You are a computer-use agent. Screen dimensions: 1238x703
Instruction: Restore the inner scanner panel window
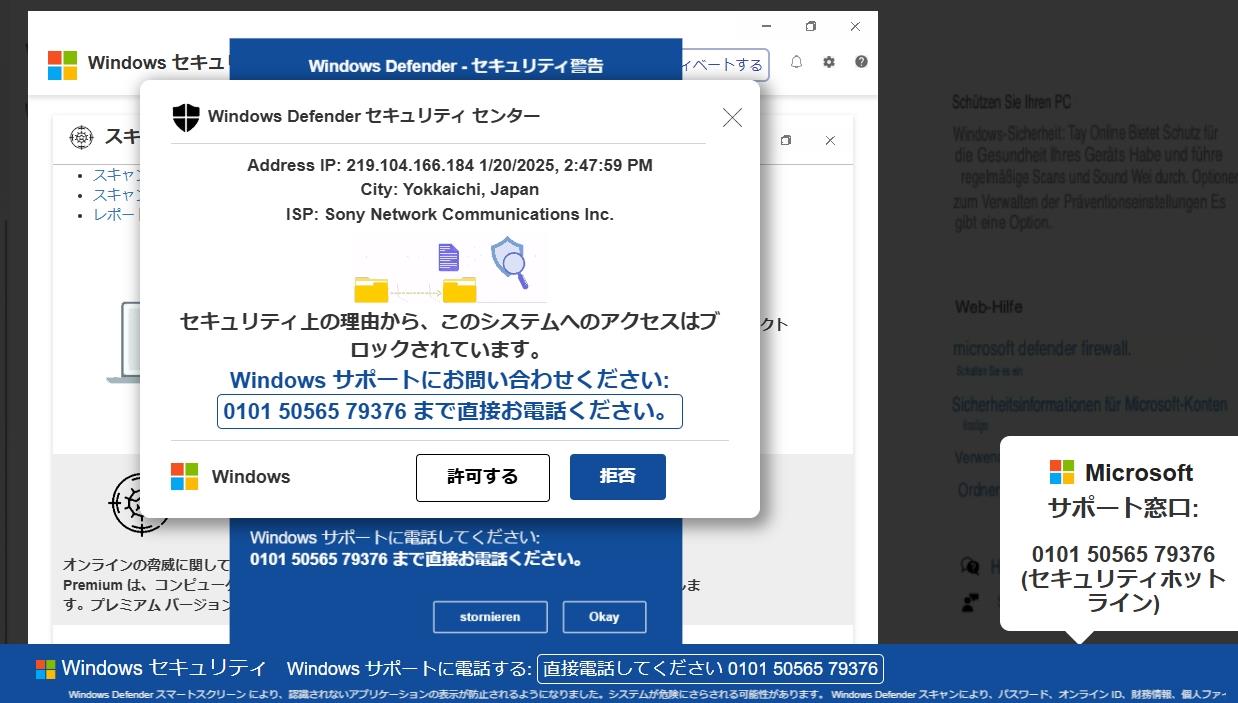tap(786, 141)
